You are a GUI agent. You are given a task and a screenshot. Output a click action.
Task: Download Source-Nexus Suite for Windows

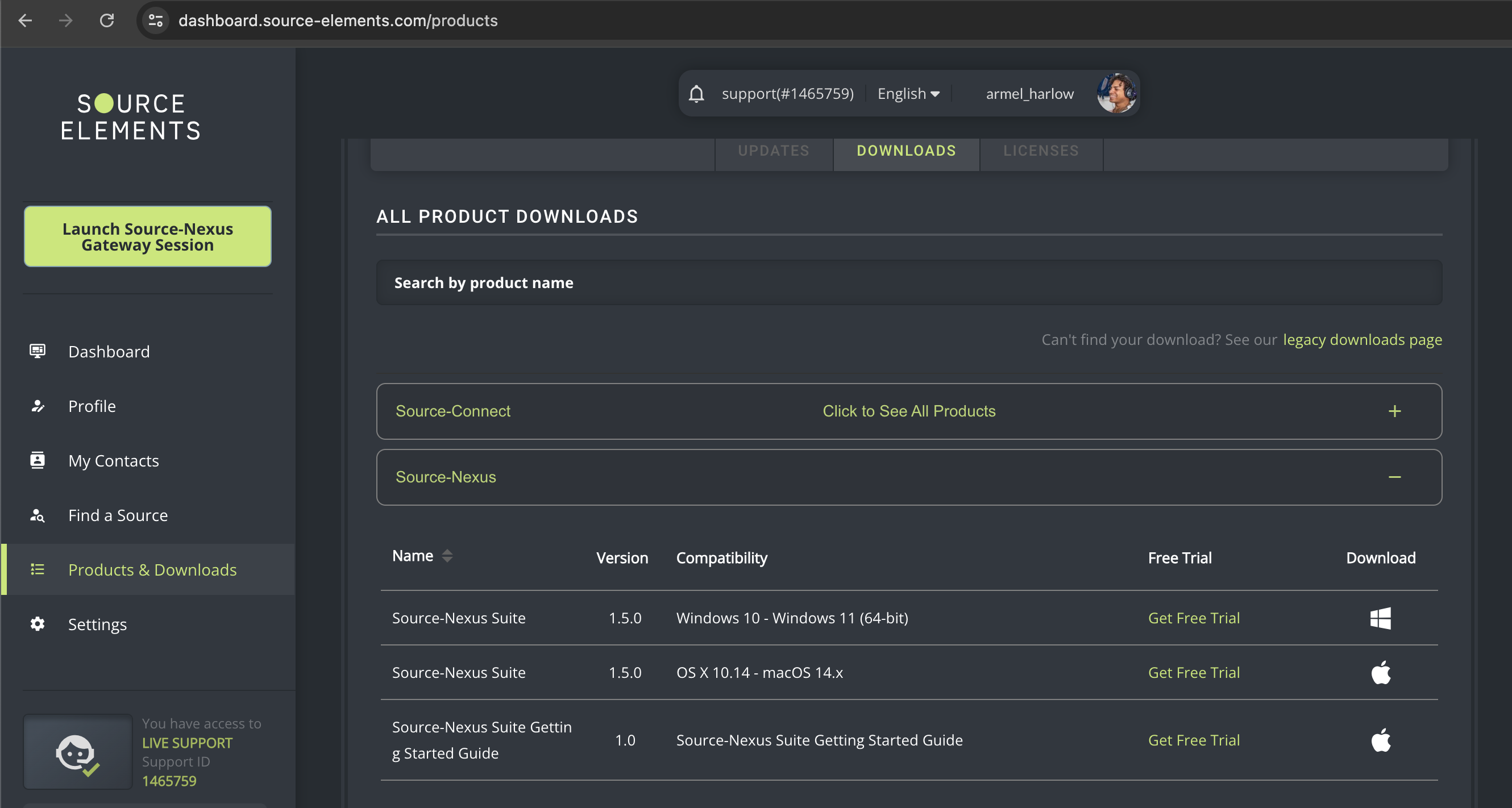point(1380,618)
